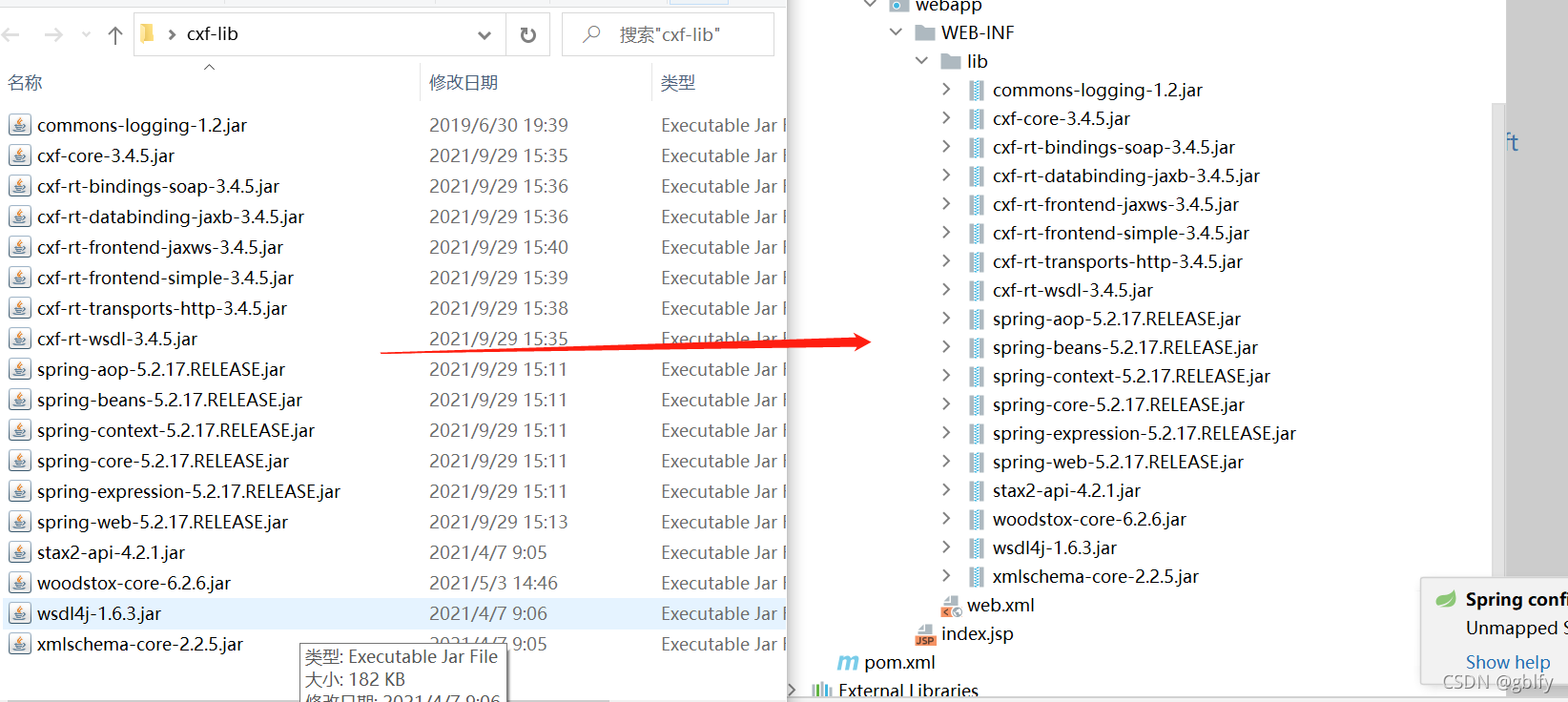1568x702 pixels.
Task: Select spring-expression-5.2.17.RELEASE.jar in Explorer list
Action: (x=189, y=491)
